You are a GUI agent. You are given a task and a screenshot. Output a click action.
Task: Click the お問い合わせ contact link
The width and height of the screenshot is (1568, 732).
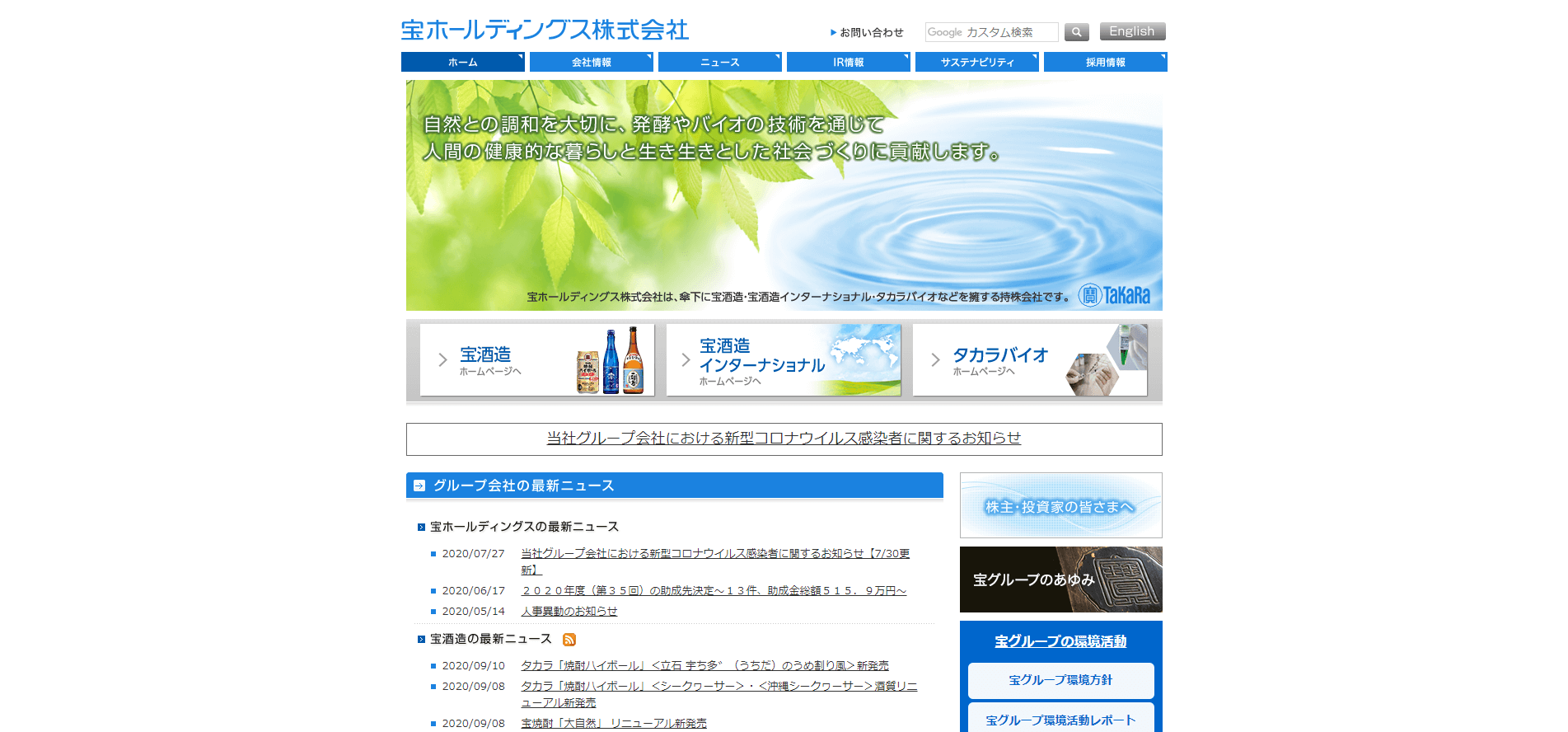pos(871,33)
